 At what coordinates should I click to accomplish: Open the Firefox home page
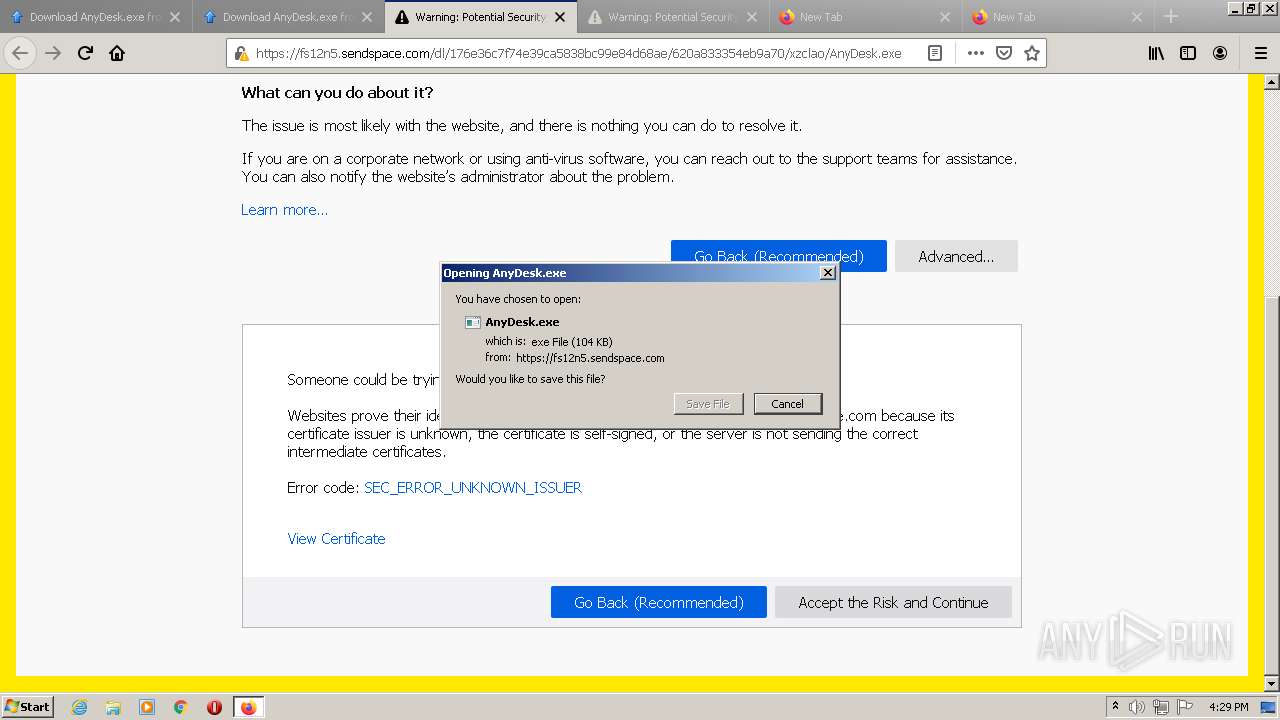pyautogui.click(x=117, y=53)
